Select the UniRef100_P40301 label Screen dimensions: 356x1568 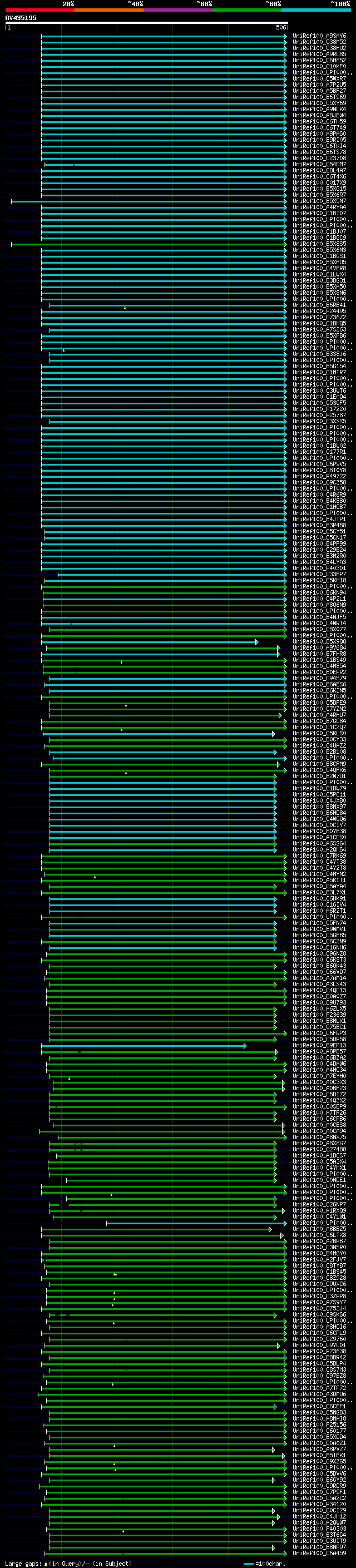319,568
